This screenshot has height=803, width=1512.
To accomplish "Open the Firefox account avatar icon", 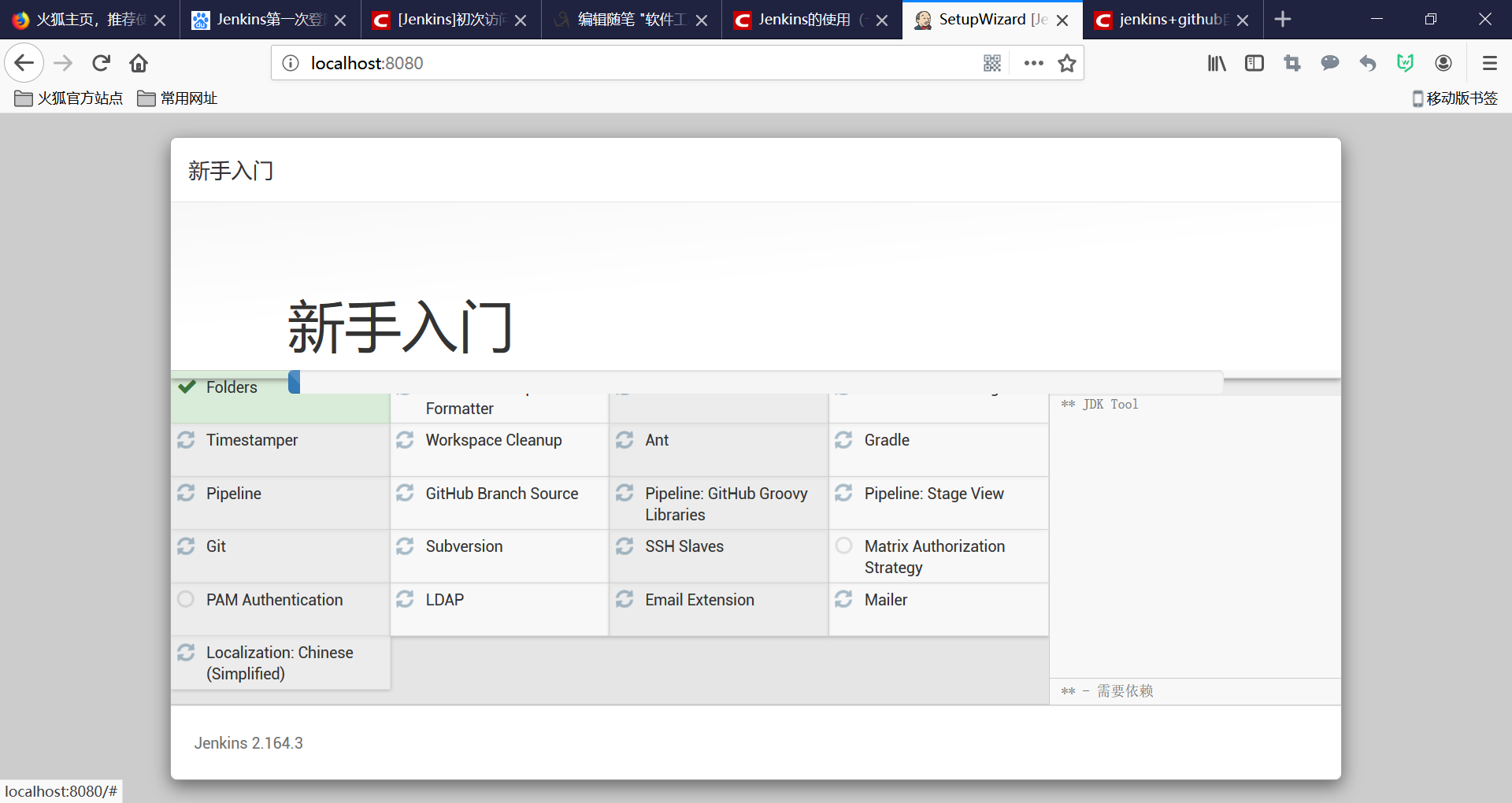I will pyautogui.click(x=1443, y=63).
